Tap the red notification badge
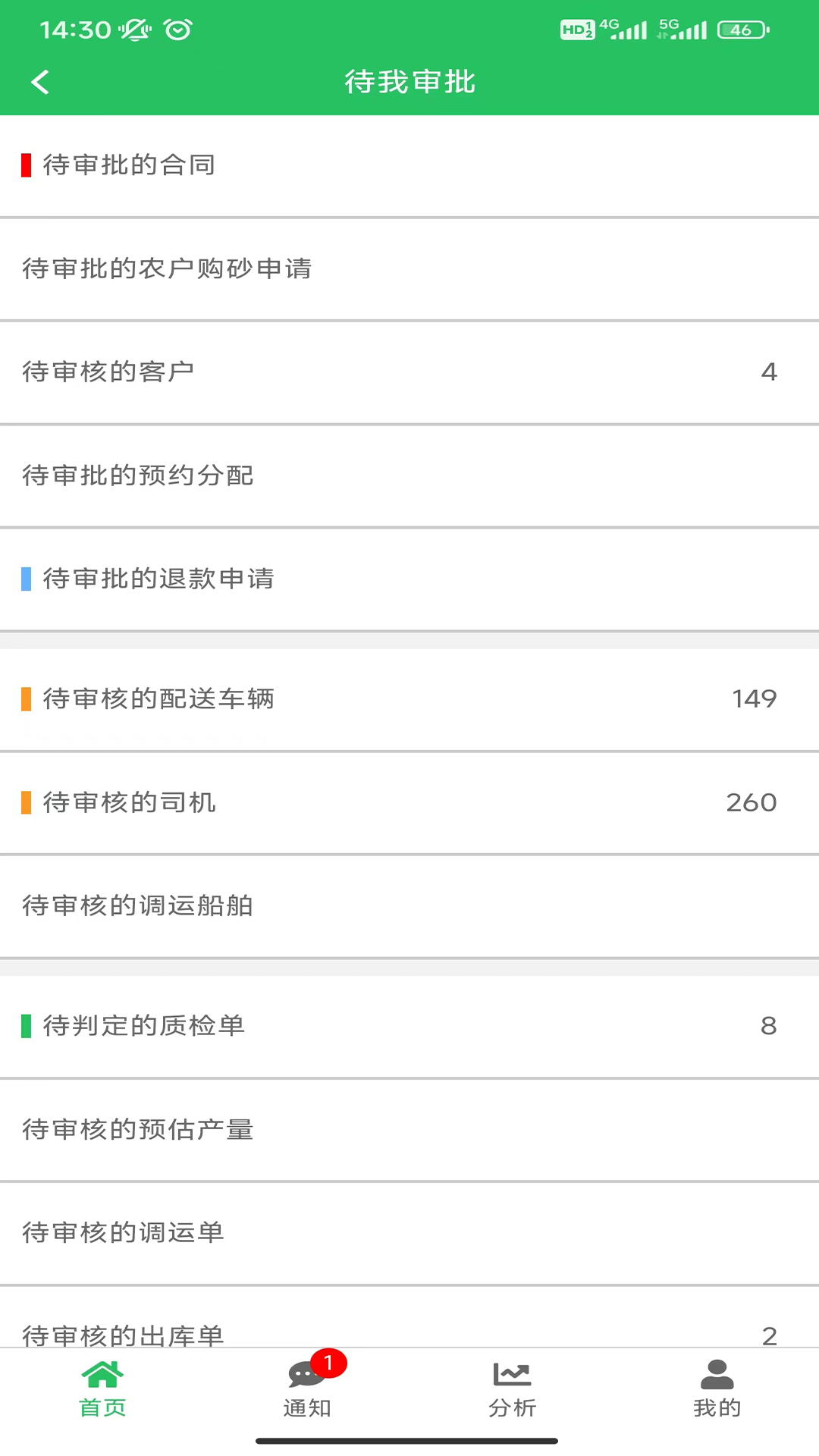 328,1363
